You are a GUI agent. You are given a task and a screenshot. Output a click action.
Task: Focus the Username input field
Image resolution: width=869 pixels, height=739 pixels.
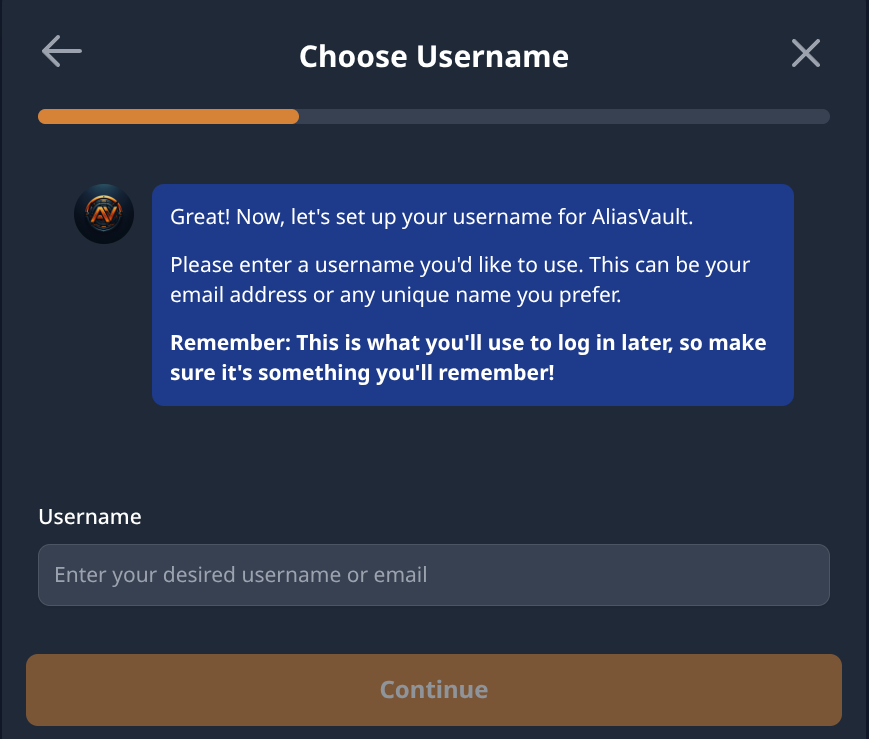(433, 575)
